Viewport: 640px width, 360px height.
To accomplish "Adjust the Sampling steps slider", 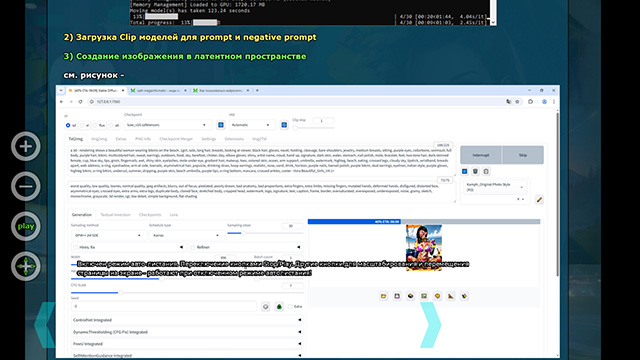I will pyautogui.click(x=265, y=233).
